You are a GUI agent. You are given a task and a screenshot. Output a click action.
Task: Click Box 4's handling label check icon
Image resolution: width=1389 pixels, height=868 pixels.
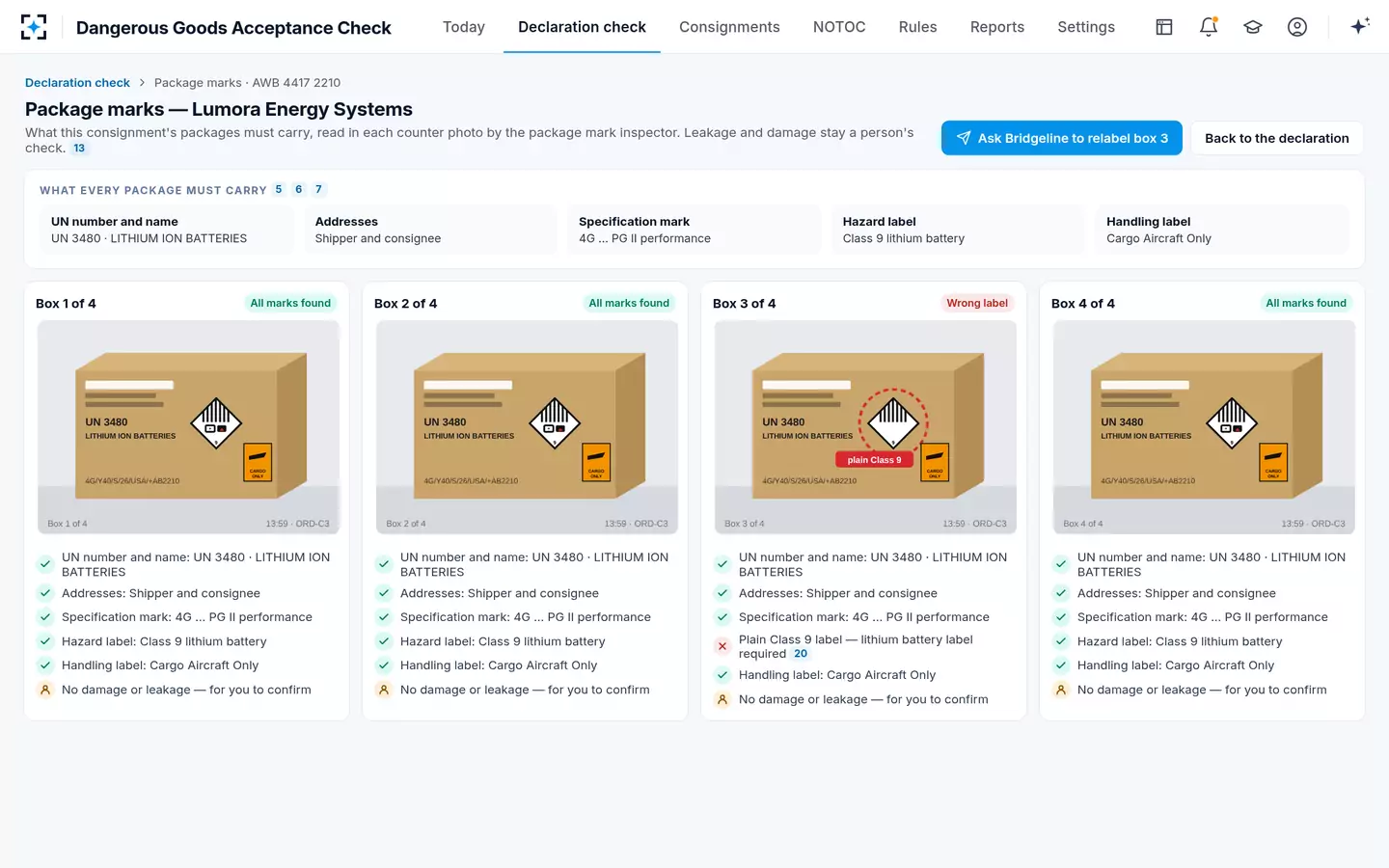point(1060,665)
